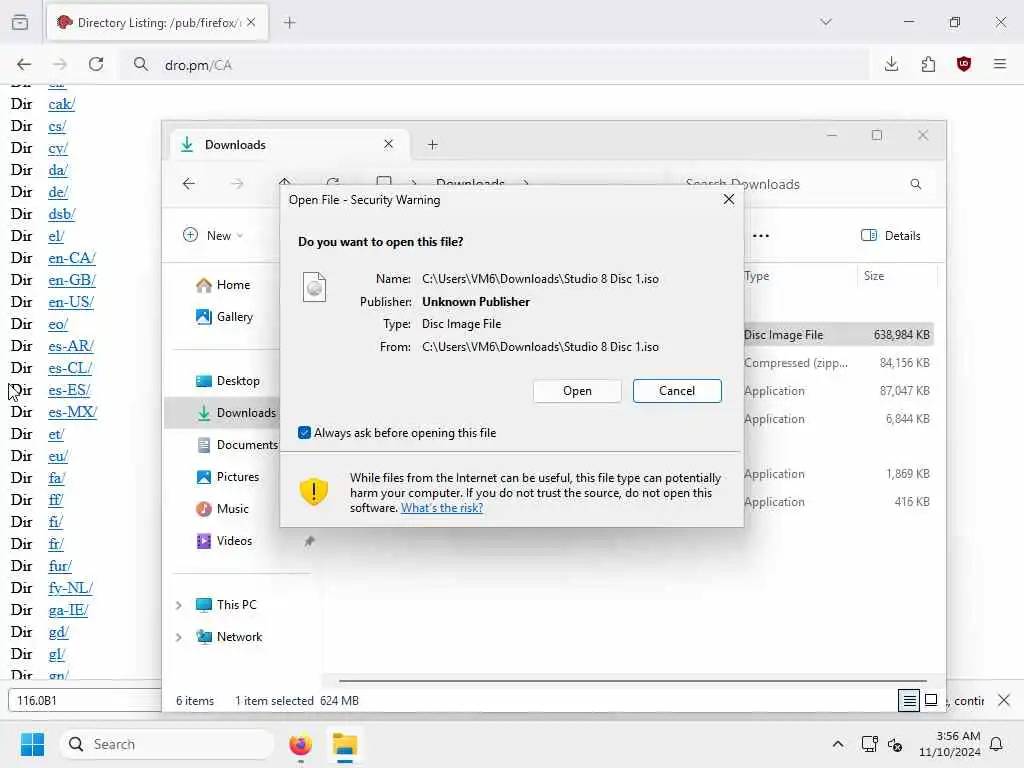Select the Downloads tab in File Explorer
1024x768 pixels.
[x=287, y=144]
